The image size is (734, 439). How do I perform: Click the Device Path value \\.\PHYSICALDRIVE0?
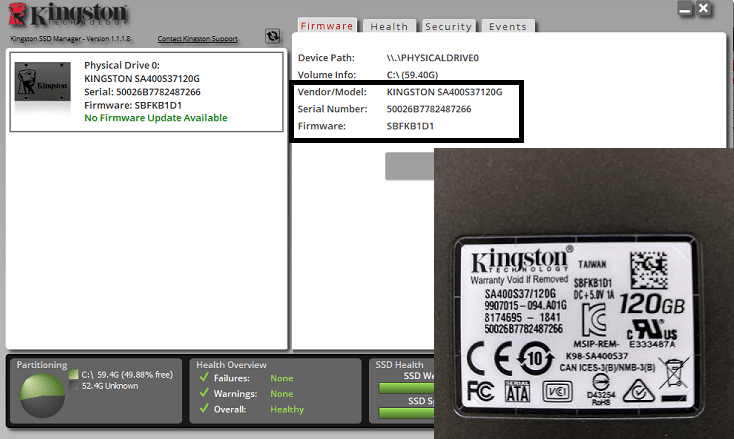[433, 58]
